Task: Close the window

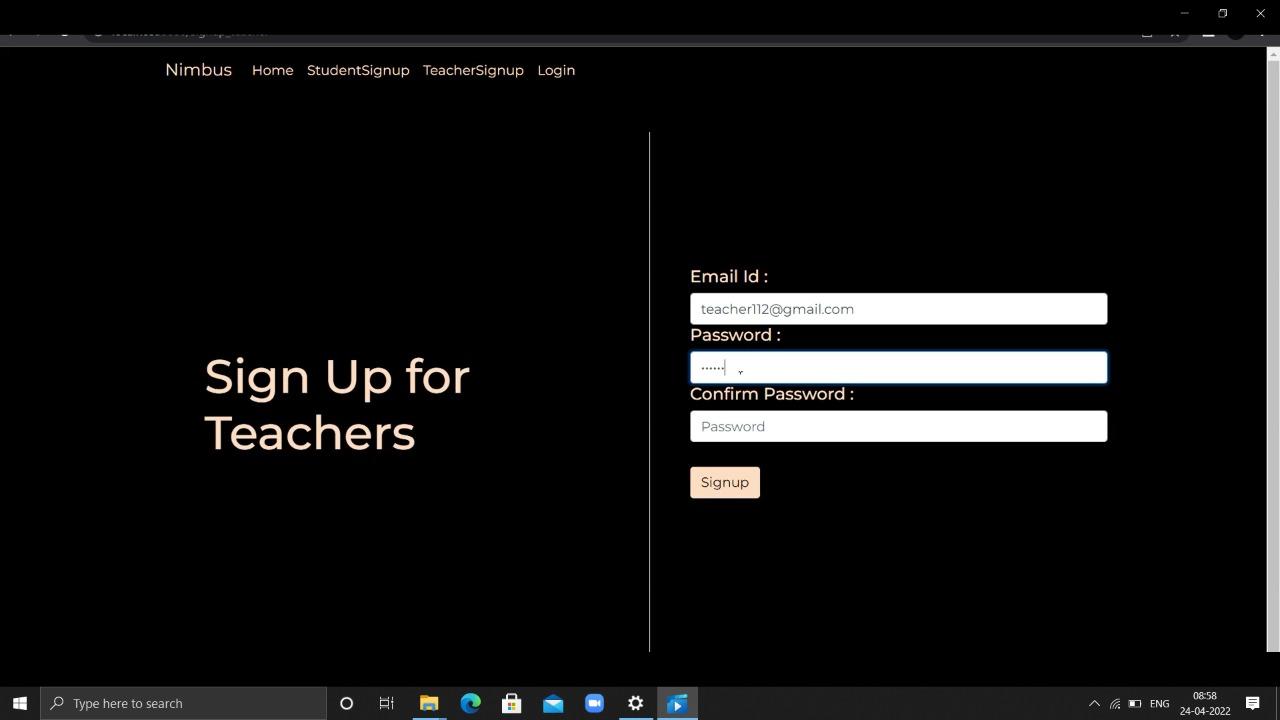Action: [1260, 13]
